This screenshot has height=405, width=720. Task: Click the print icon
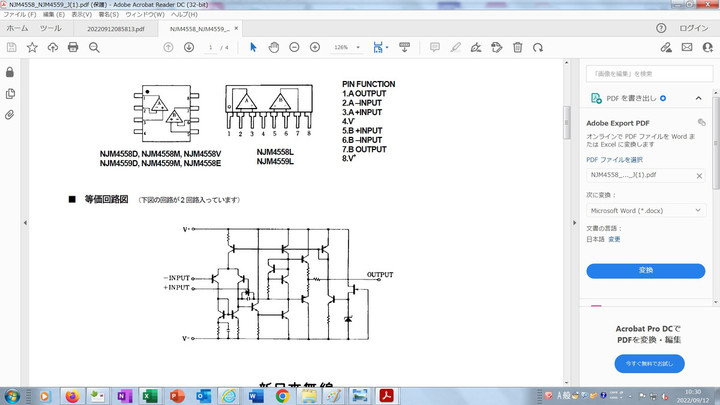coord(75,47)
